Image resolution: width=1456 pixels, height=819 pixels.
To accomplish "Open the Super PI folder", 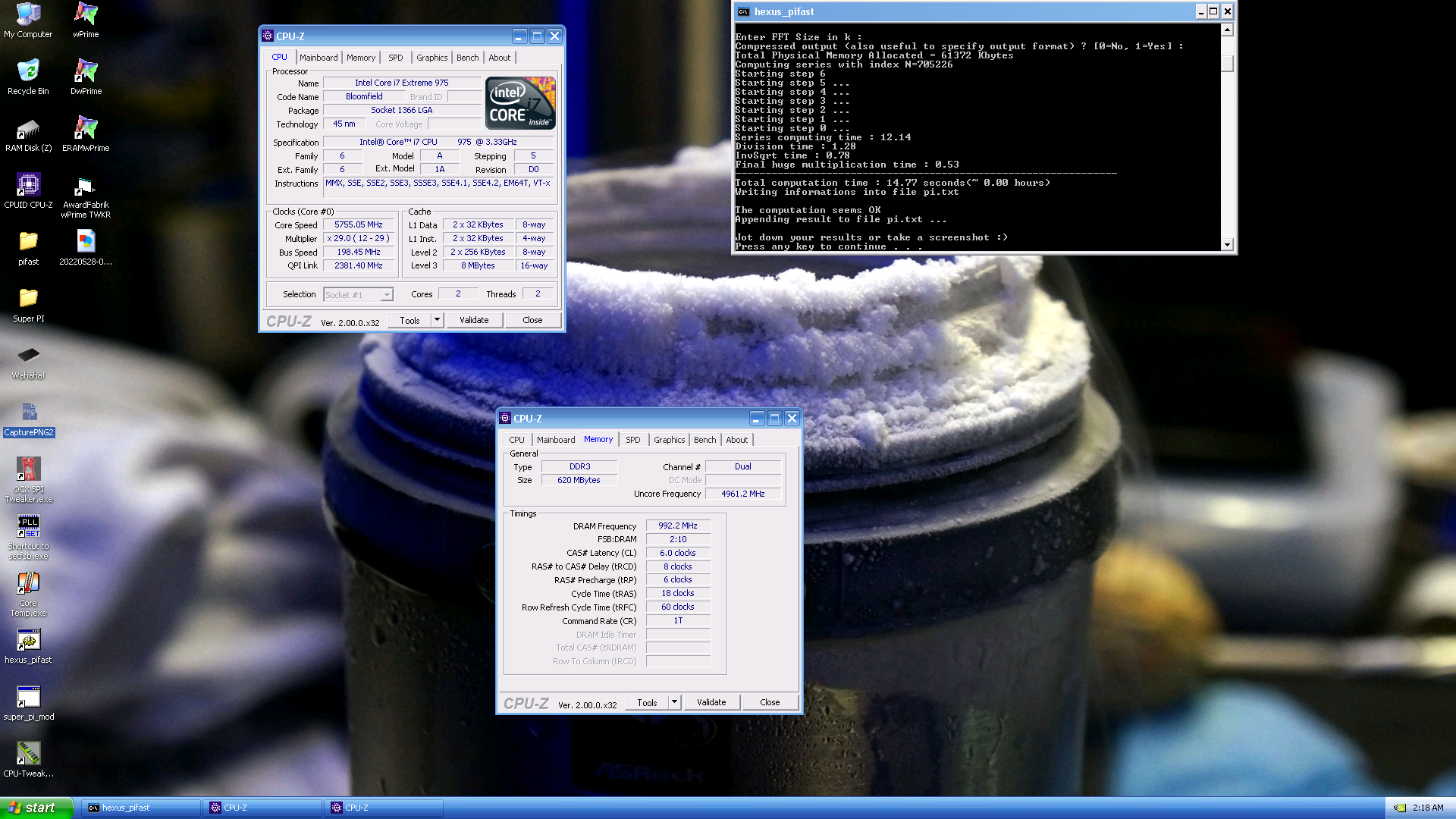I will (28, 305).
